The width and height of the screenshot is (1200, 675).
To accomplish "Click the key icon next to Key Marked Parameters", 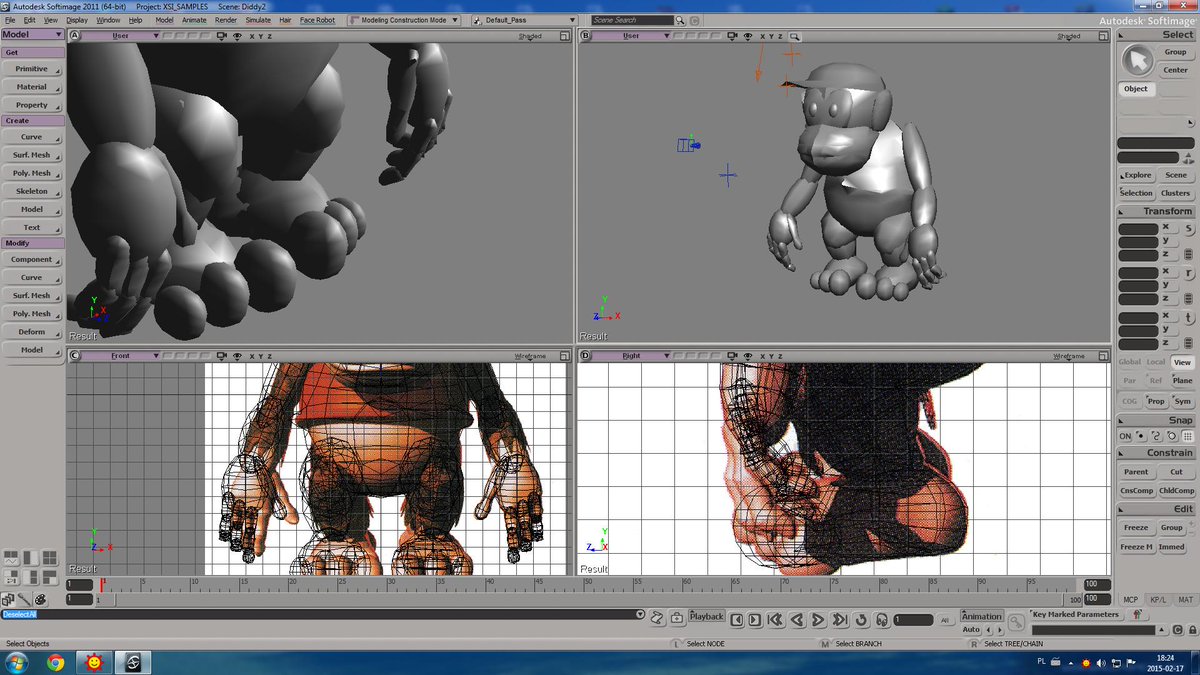I will click(1137, 615).
